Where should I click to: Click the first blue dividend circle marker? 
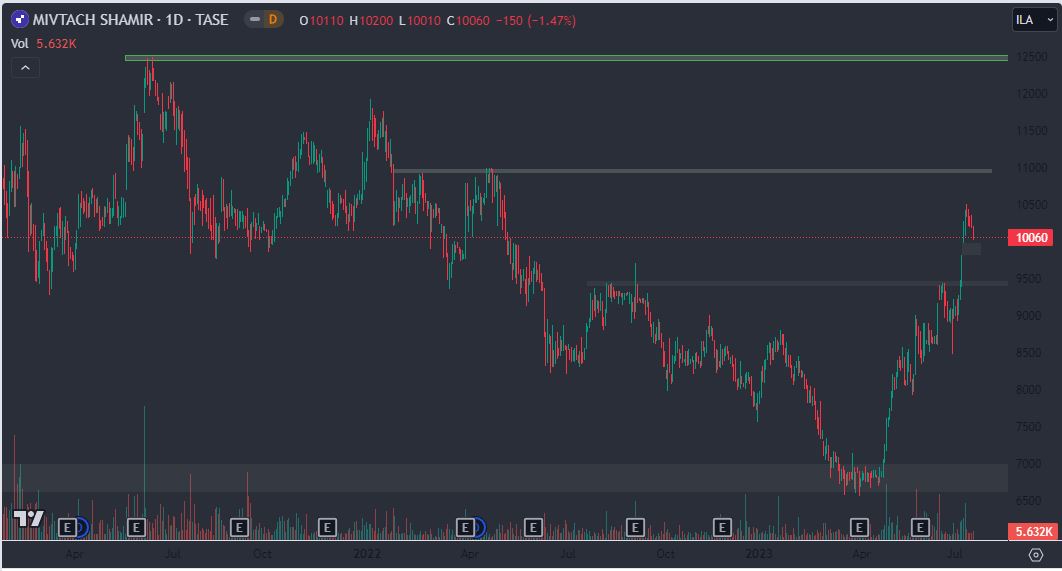tap(81, 527)
